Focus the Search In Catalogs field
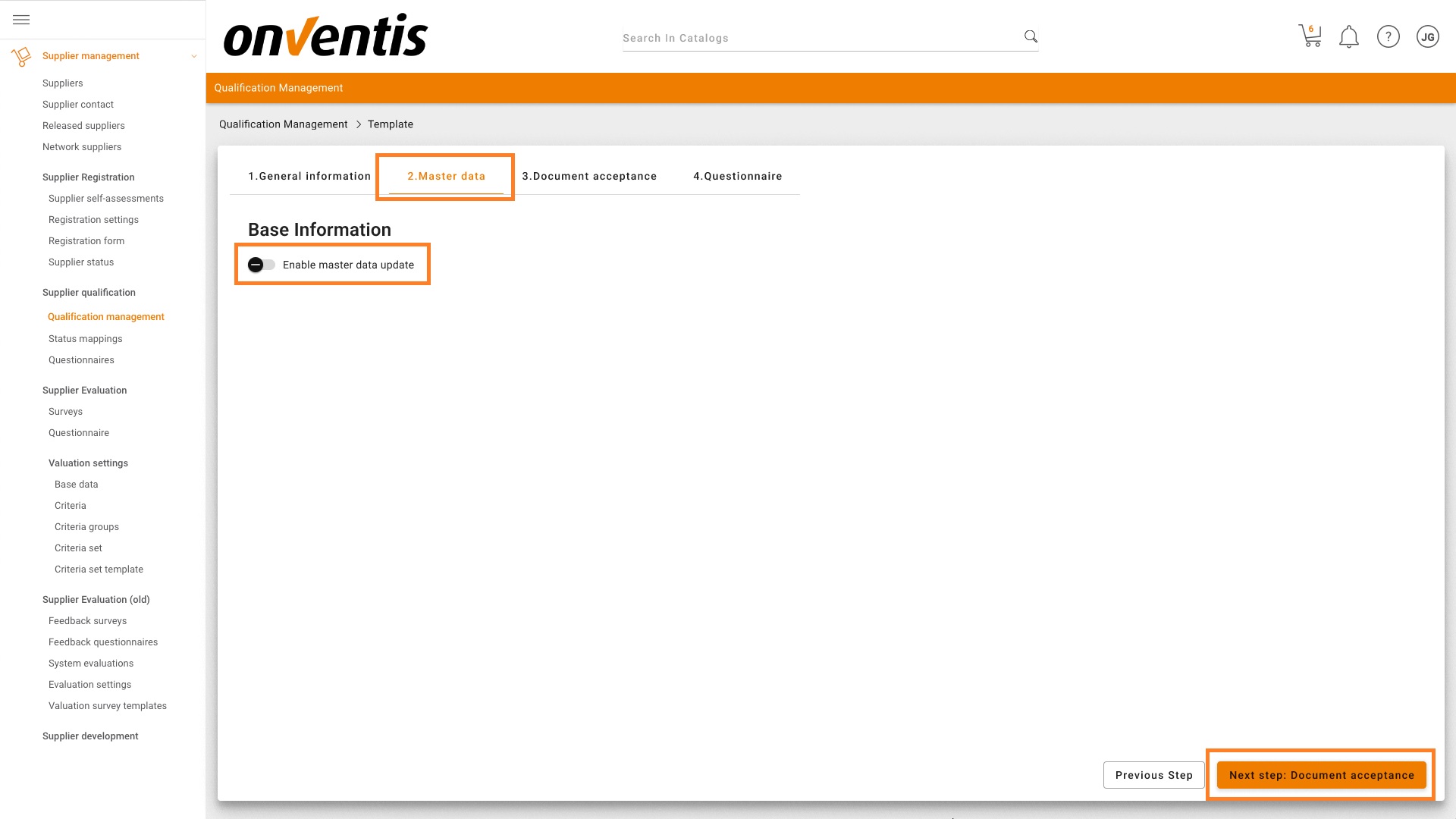This screenshot has height=819, width=1456. point(819,38)
